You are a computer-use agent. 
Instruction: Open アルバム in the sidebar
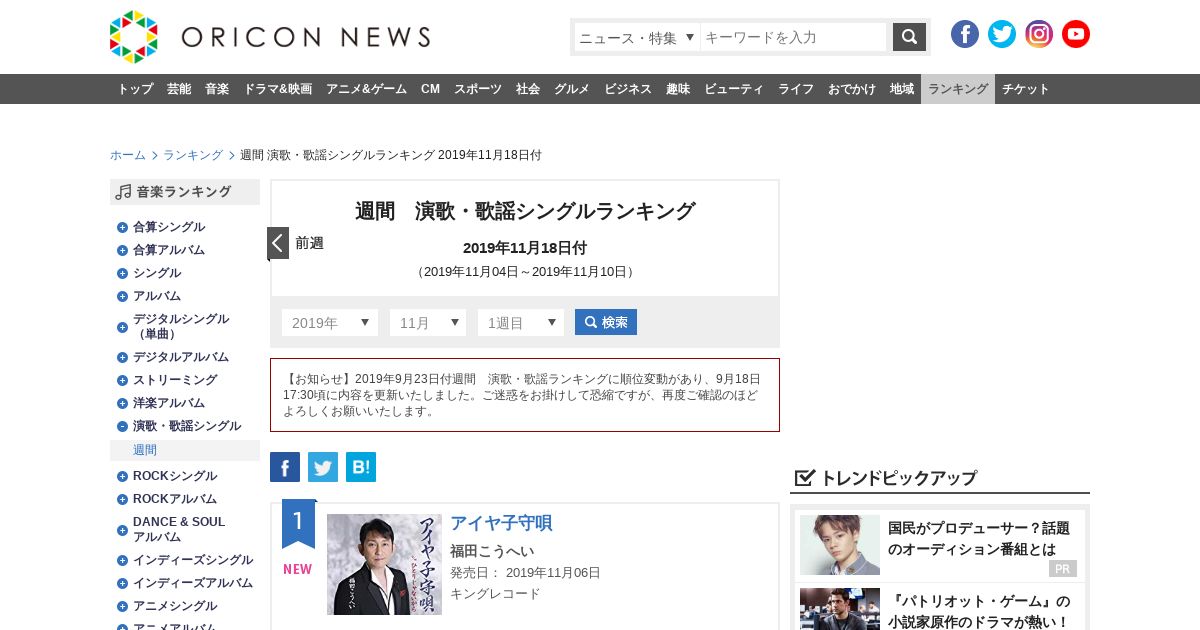pos(157,296)
